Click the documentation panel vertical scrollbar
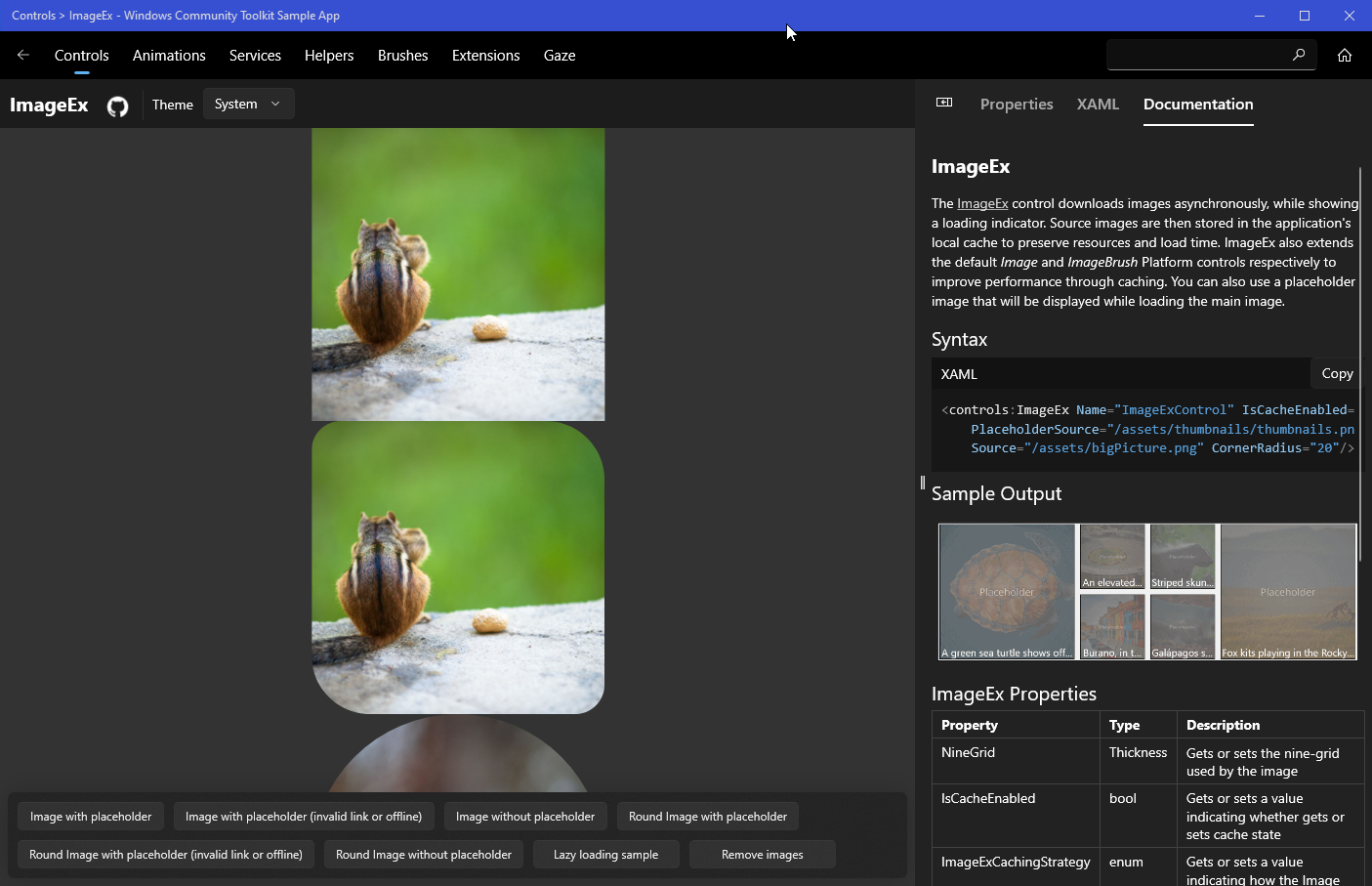Screen dimensions: 1372x886 coord(1359,363)
